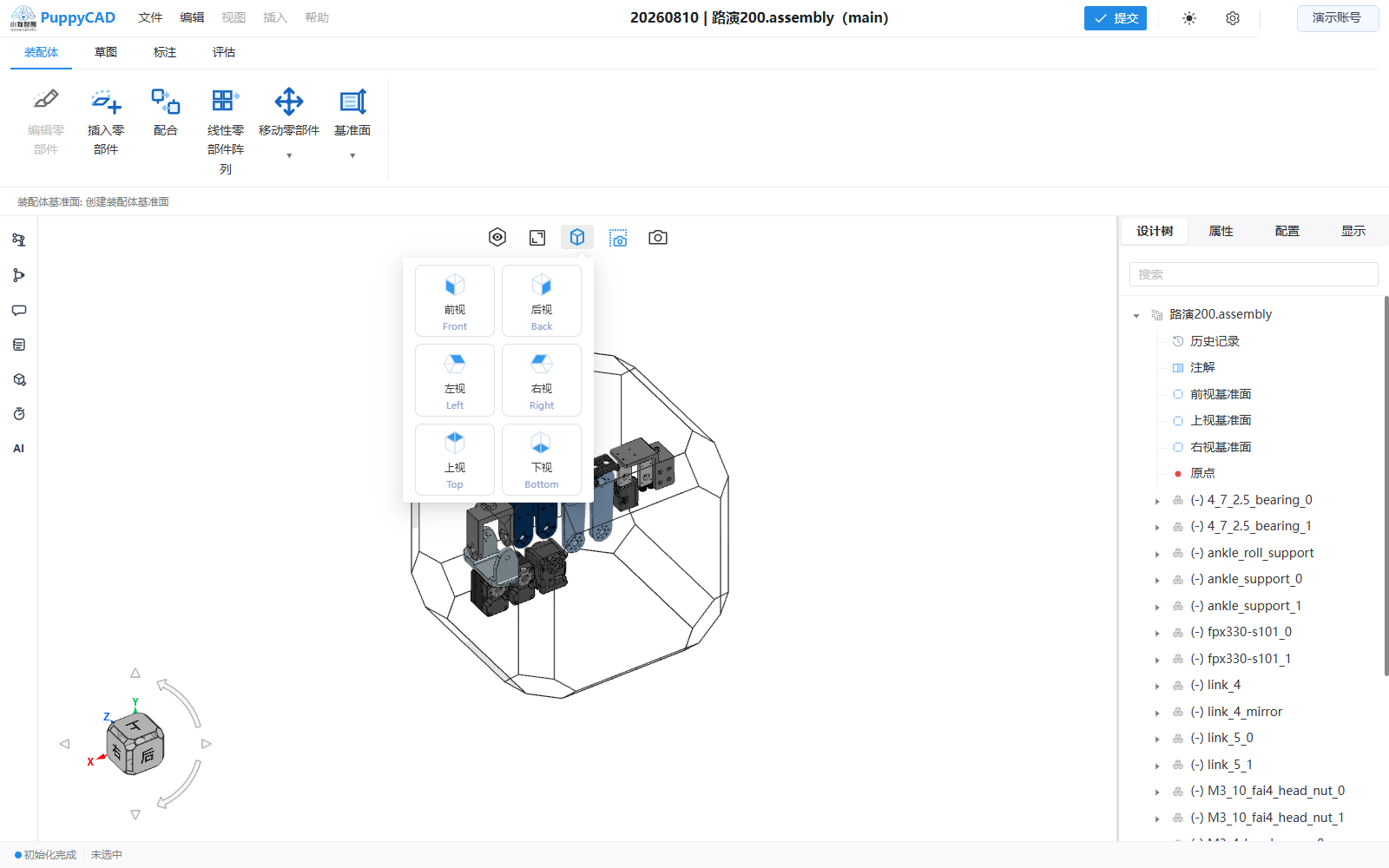1389x868 pixels.
Task: Click the design tree 搜索 field
Action: coord(1254,274)
